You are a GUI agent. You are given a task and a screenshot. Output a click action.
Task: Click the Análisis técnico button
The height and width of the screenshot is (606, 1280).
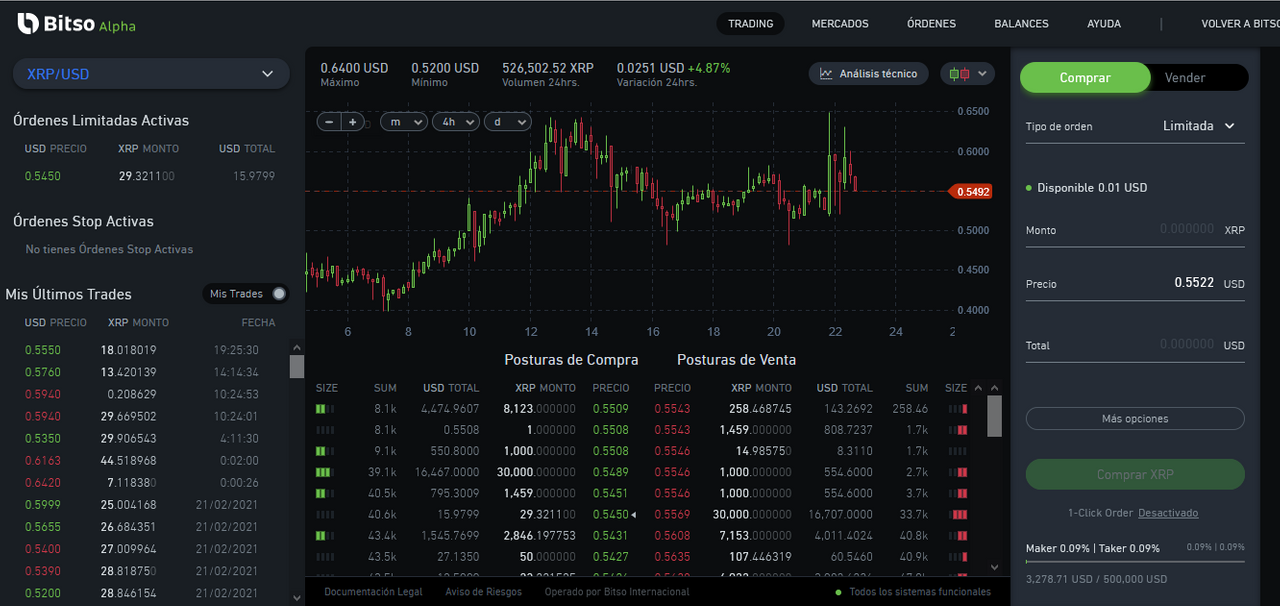869,74
